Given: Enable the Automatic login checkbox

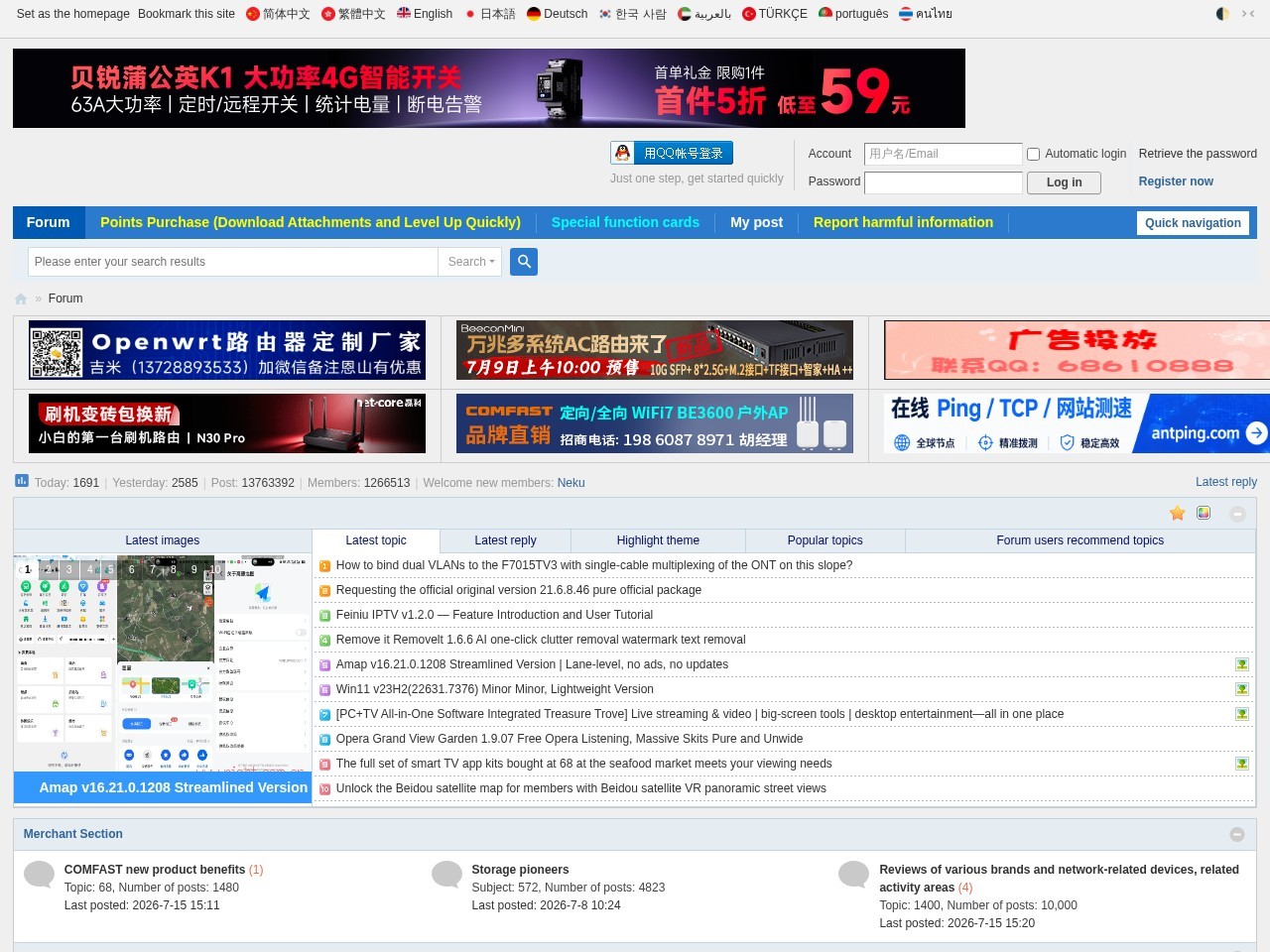Looking at the screenshot, I should click(1033, 154).
